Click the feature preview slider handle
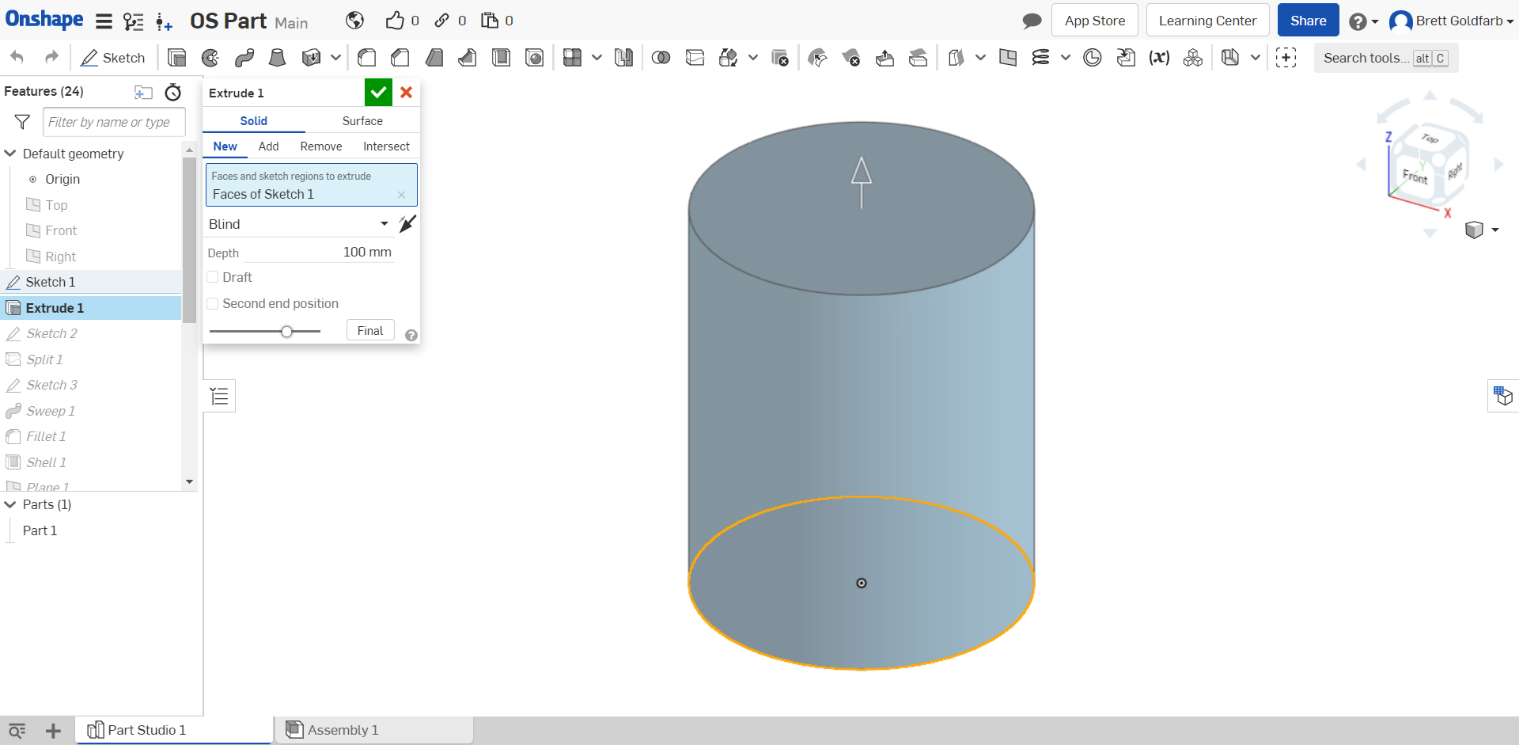The image size is (1519, 745). 288,330
